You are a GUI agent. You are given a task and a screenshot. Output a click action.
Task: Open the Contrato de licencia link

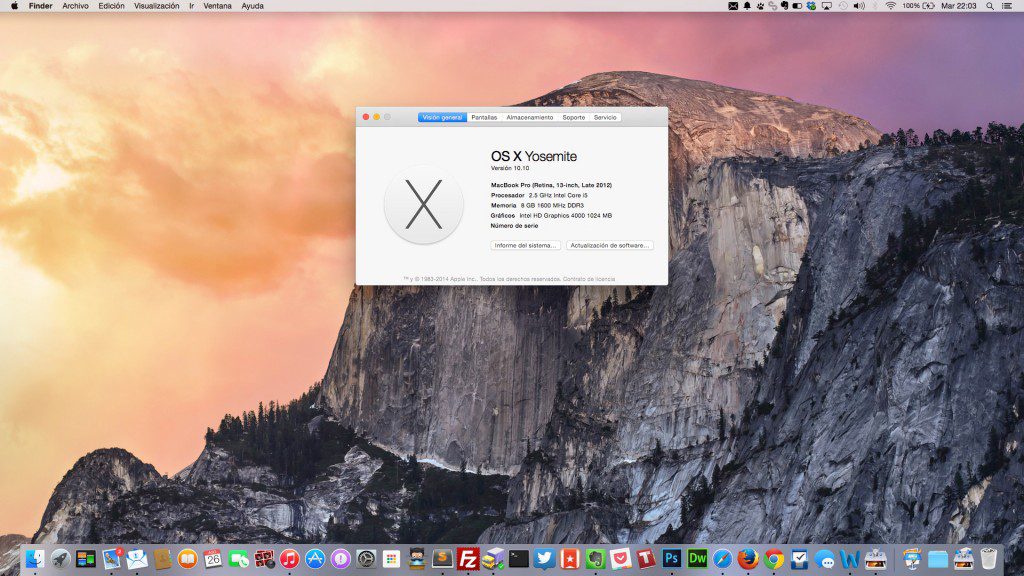click(x=589, y=279)
